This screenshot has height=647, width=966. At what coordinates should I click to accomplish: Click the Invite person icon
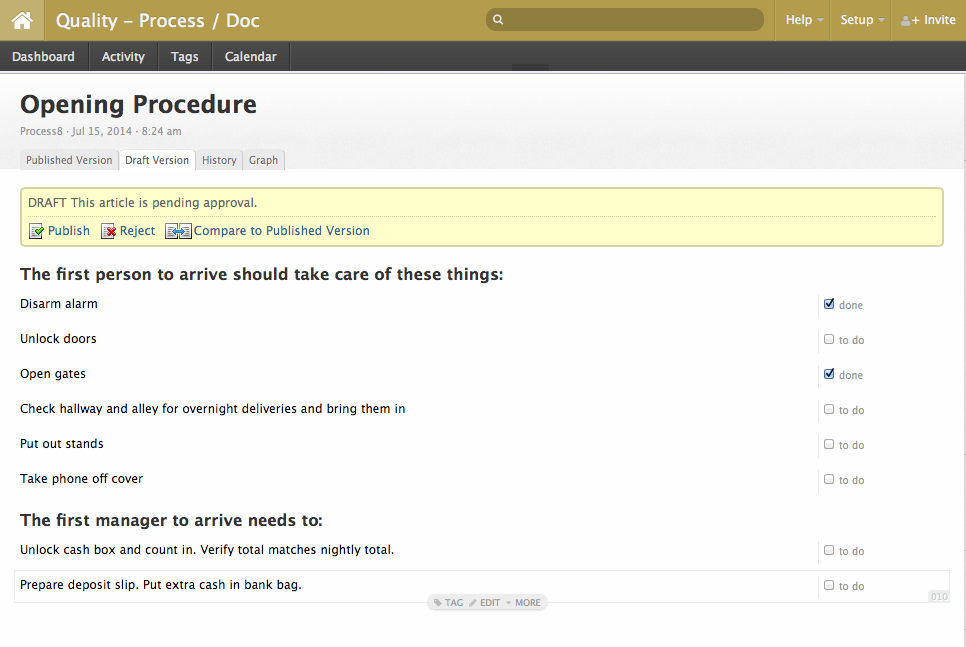pyautogui.click(x=910, y=20)
